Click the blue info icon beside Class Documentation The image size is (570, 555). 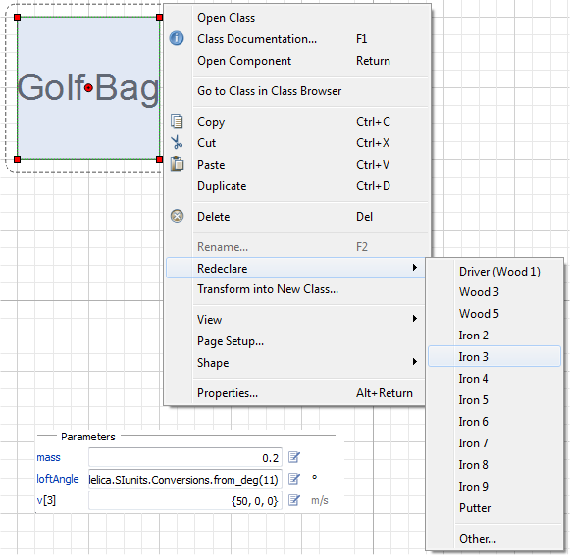[177, 38]
